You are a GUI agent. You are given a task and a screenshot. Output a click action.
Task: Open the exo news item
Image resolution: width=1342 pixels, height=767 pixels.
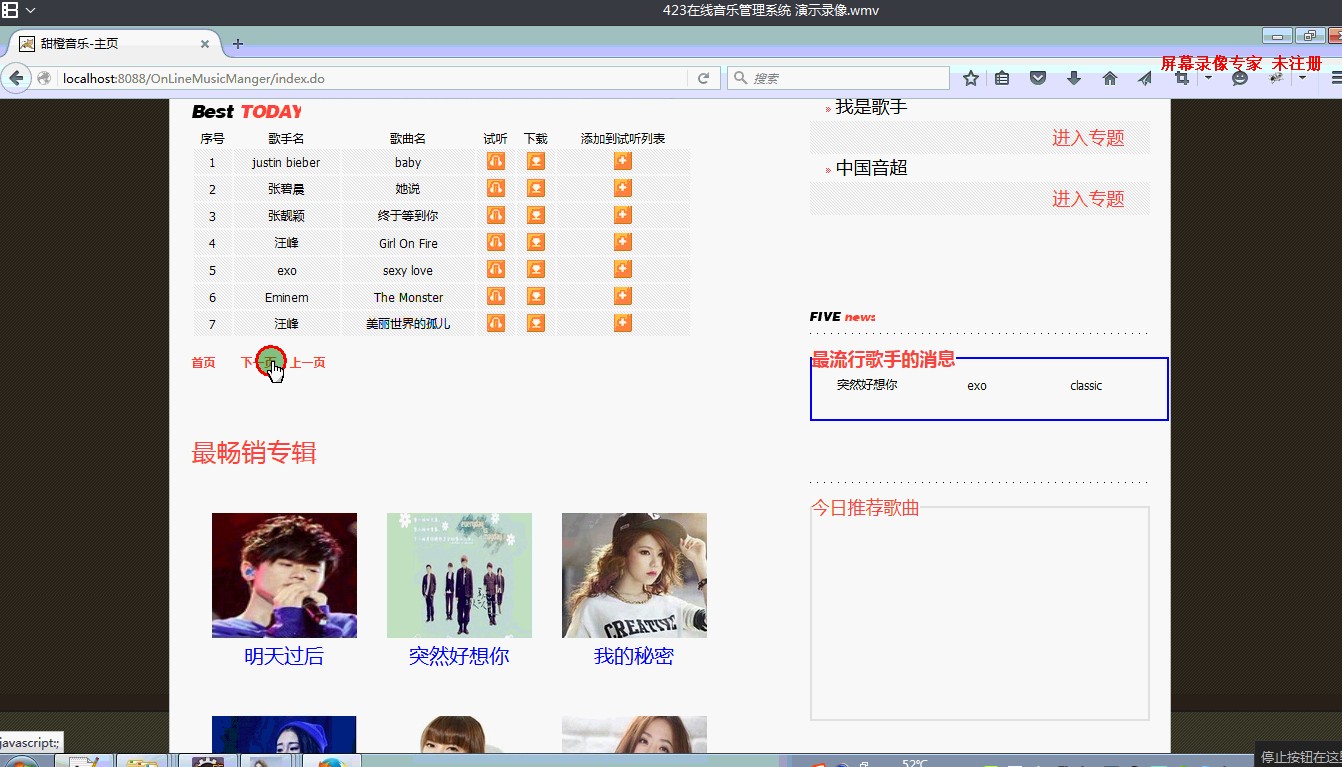click(977, 386)
